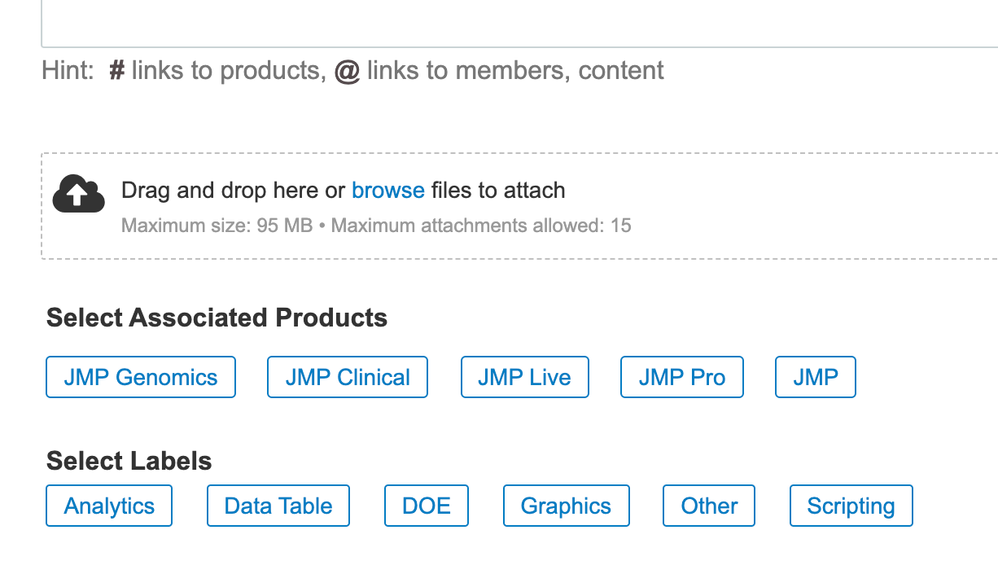Image resolution: width=998 pixels, height=583 pixels.
Task: Enable the Graphics label
Action: click(565, 506)
